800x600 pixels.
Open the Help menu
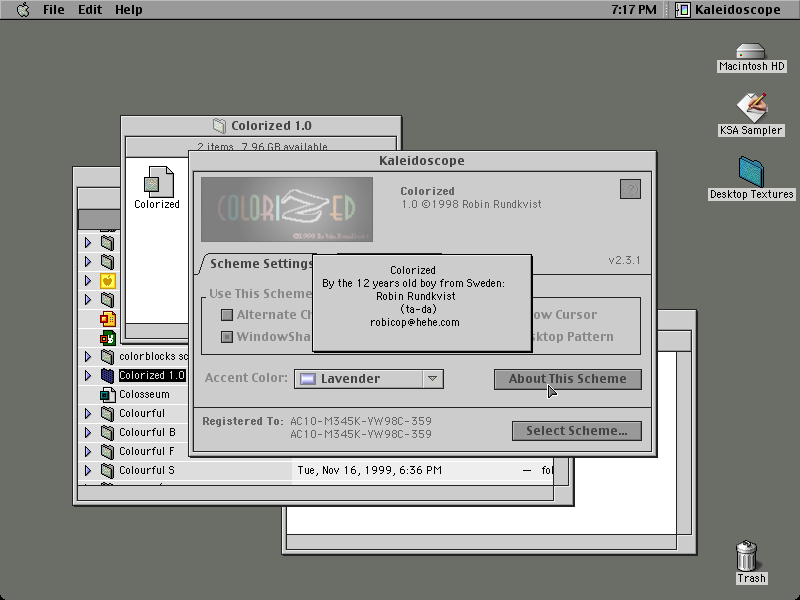point(129,10)
